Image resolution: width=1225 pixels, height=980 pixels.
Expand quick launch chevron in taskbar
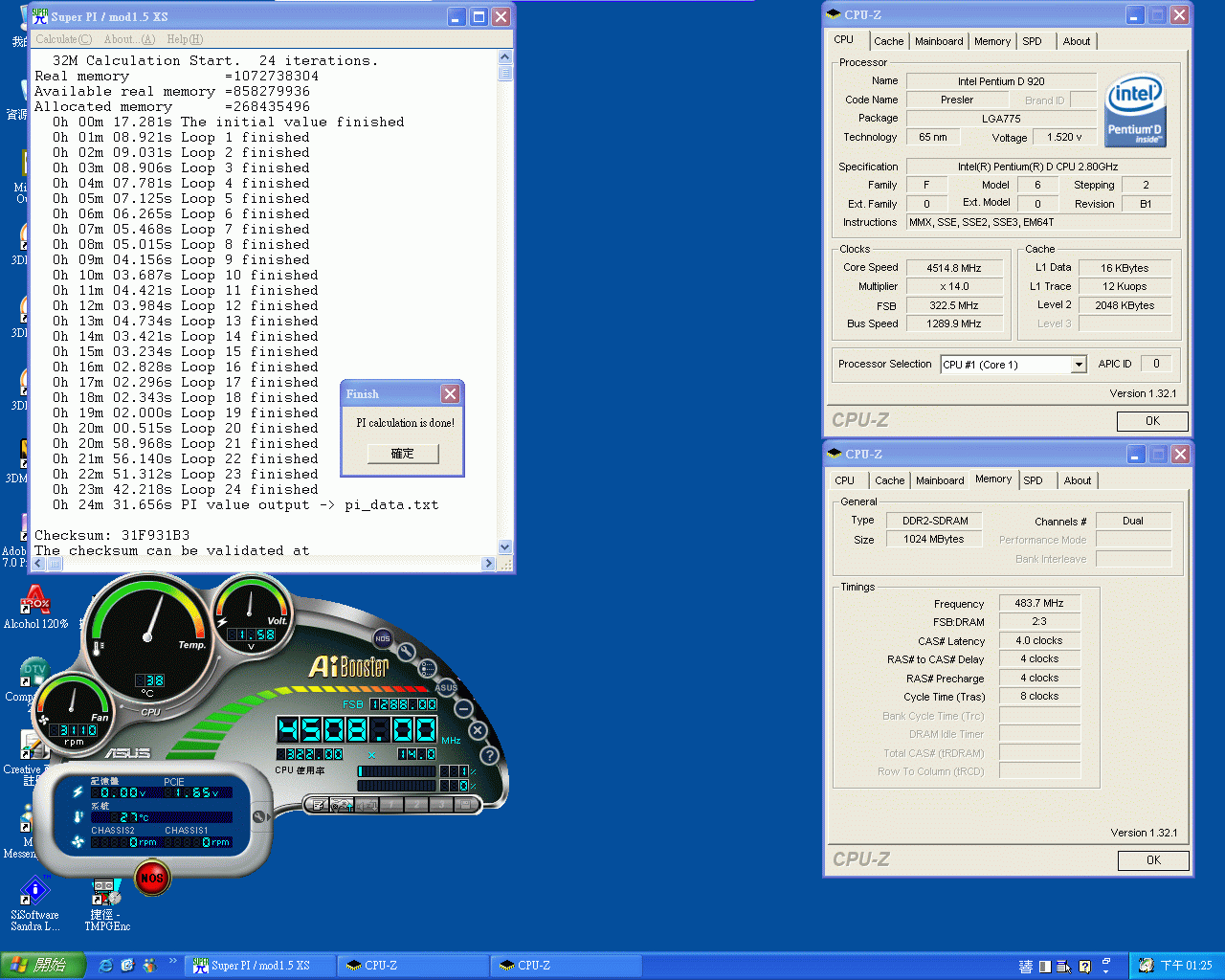[x=173, y=962]
